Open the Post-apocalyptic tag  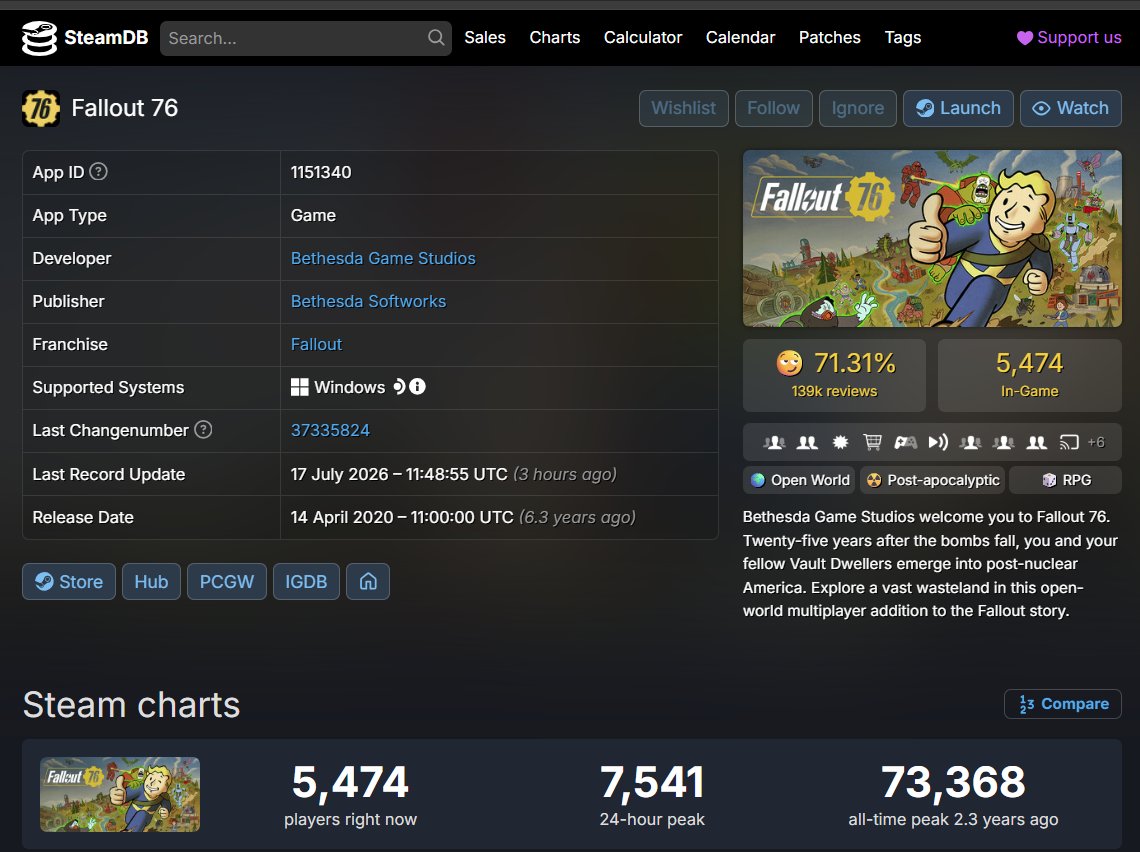point(933,480)
